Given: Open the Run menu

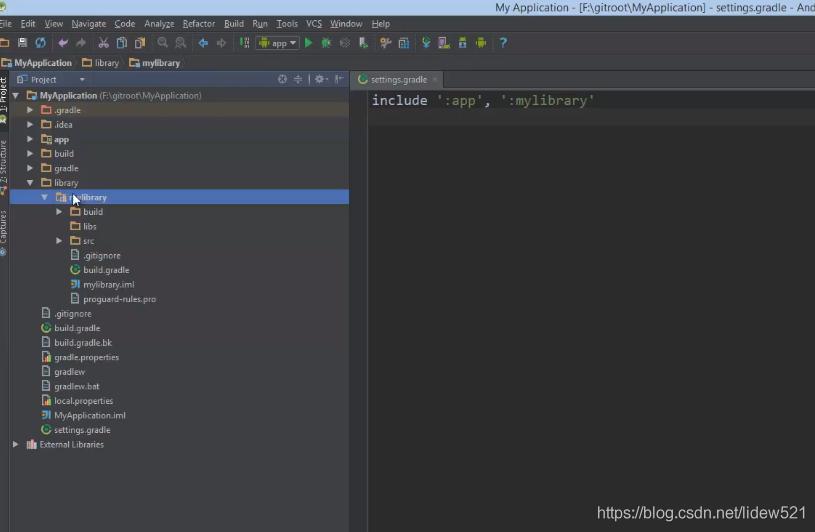Looking at the screenshot, I should click(x=260, y=24).
